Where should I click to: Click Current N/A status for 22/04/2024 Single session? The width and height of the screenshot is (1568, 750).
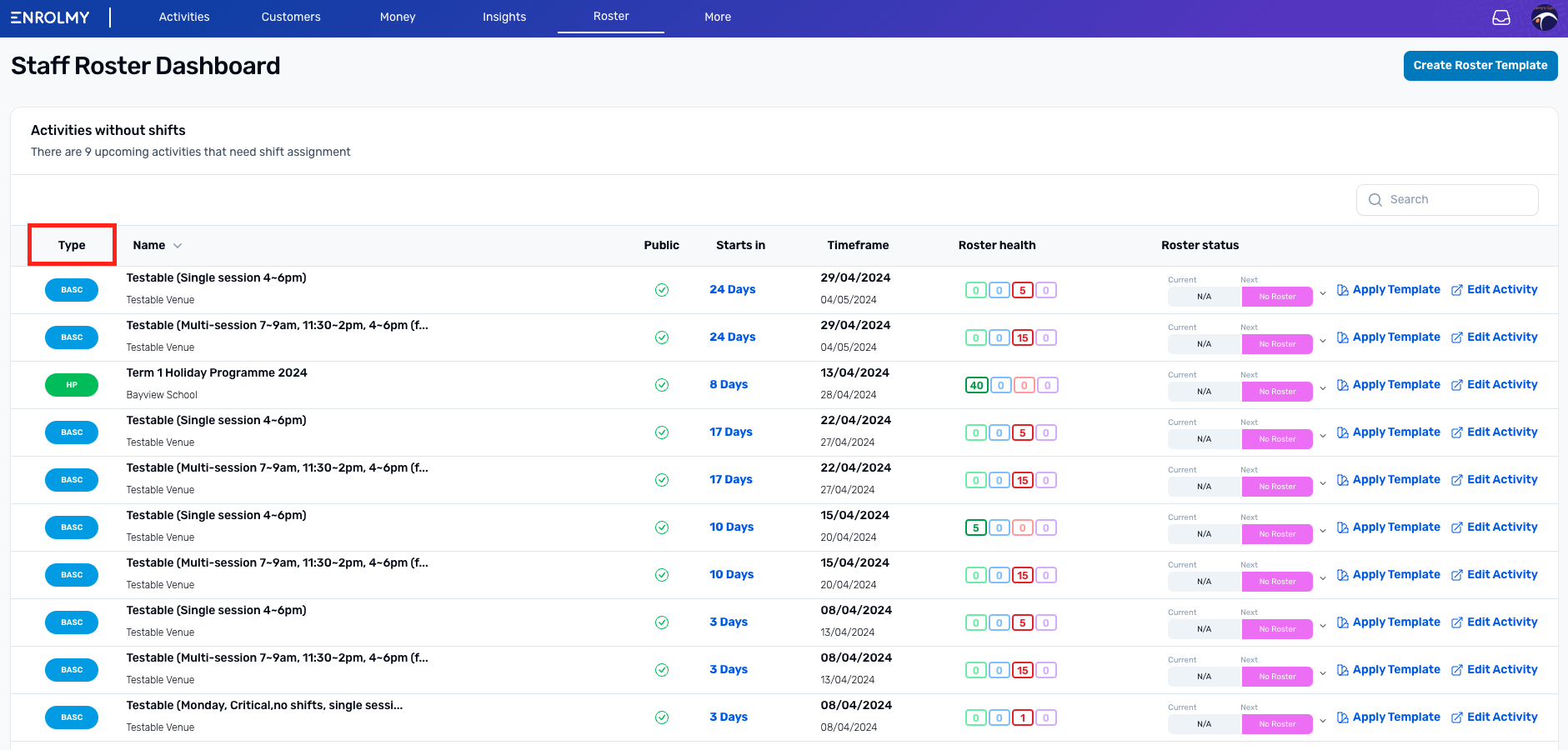click(1205, 439)
